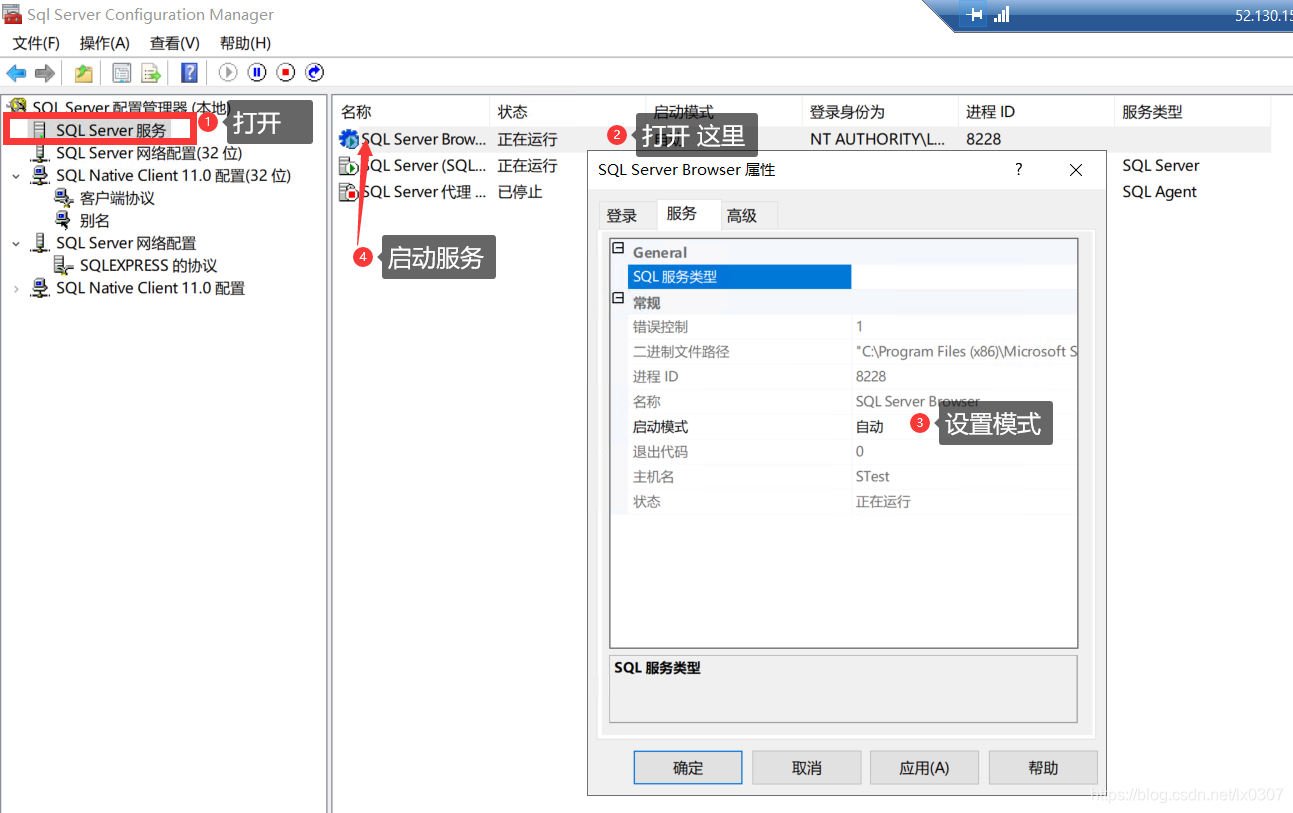Click the SQL Server 代理 service icon
This screenshot has height=813, width=1293.
click(349, 192)
